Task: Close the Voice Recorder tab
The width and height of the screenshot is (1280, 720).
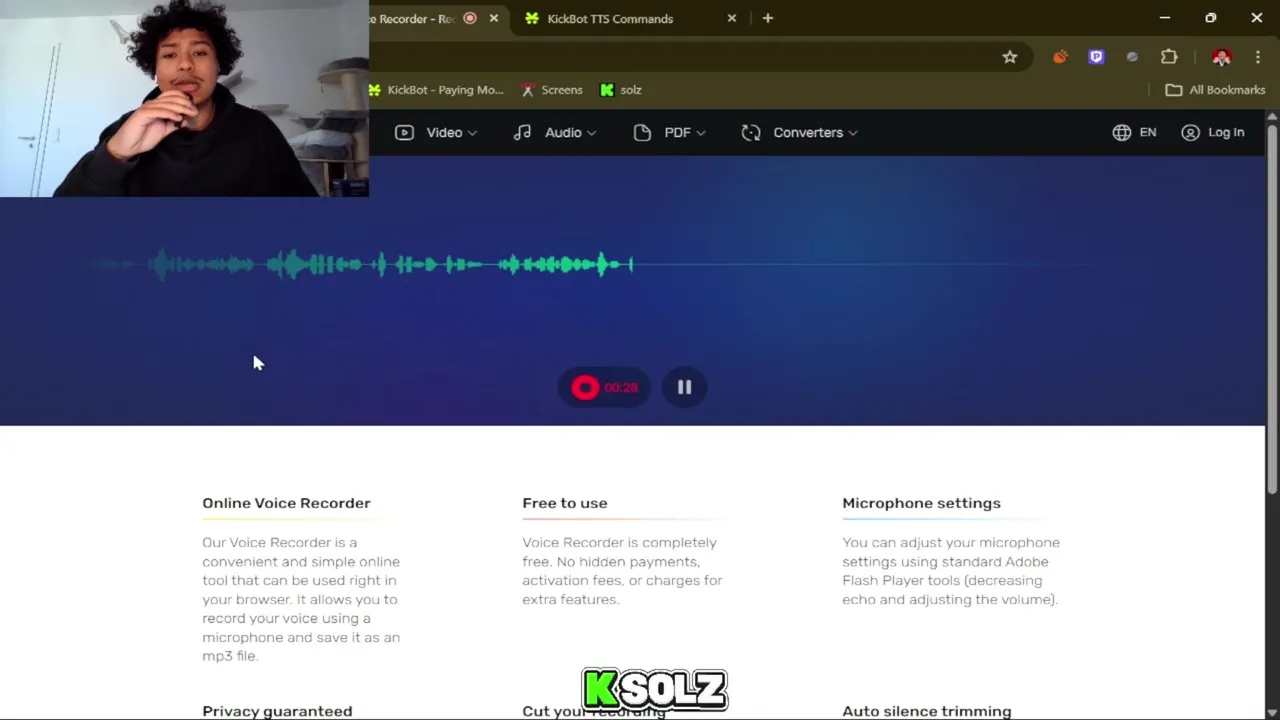Action: 493,18
